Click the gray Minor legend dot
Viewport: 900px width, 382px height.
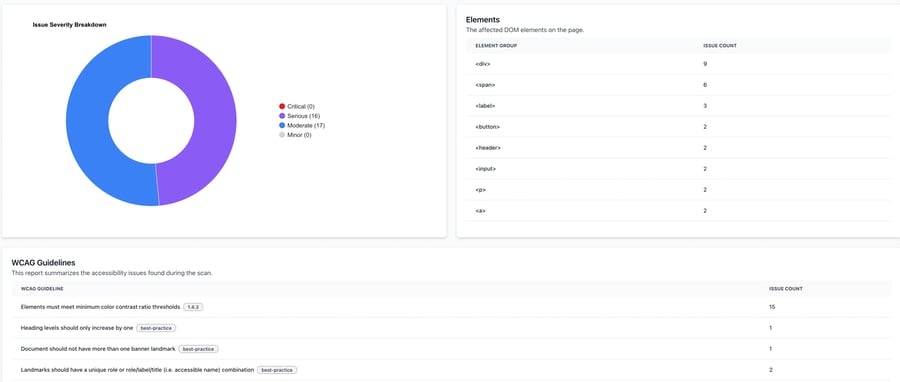282,135
